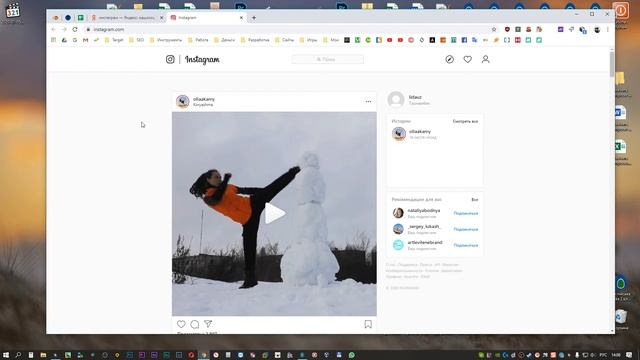Follow nataliyabodnya
Viewport: 640px width, 360px height.
coord(466,213)
